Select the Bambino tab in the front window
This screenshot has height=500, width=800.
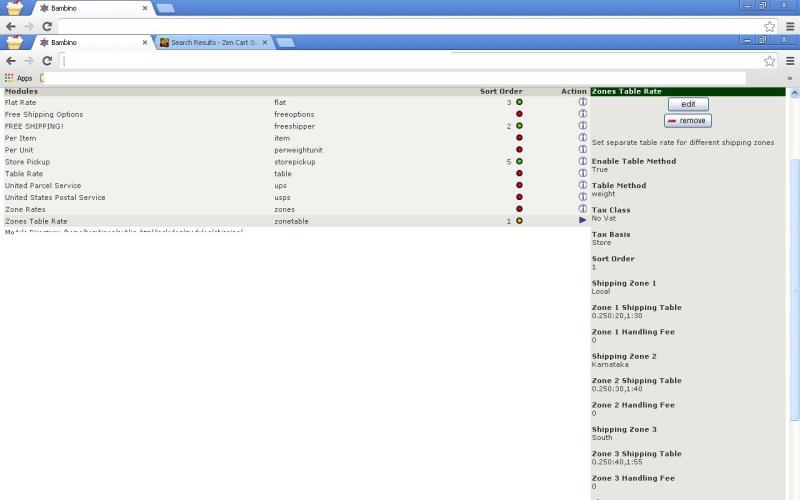92,43
